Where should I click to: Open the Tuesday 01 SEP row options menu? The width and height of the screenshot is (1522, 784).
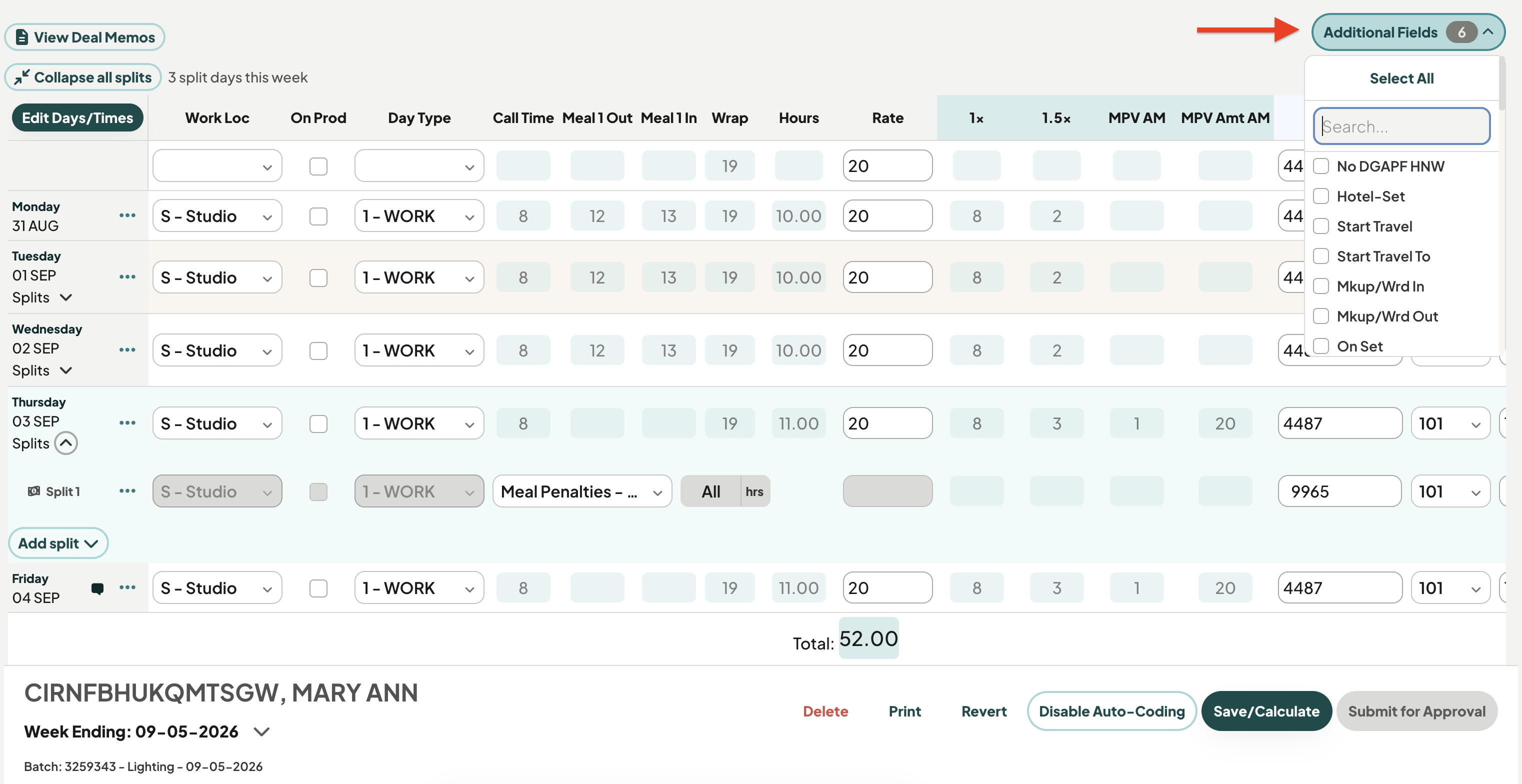click(127, 277)
